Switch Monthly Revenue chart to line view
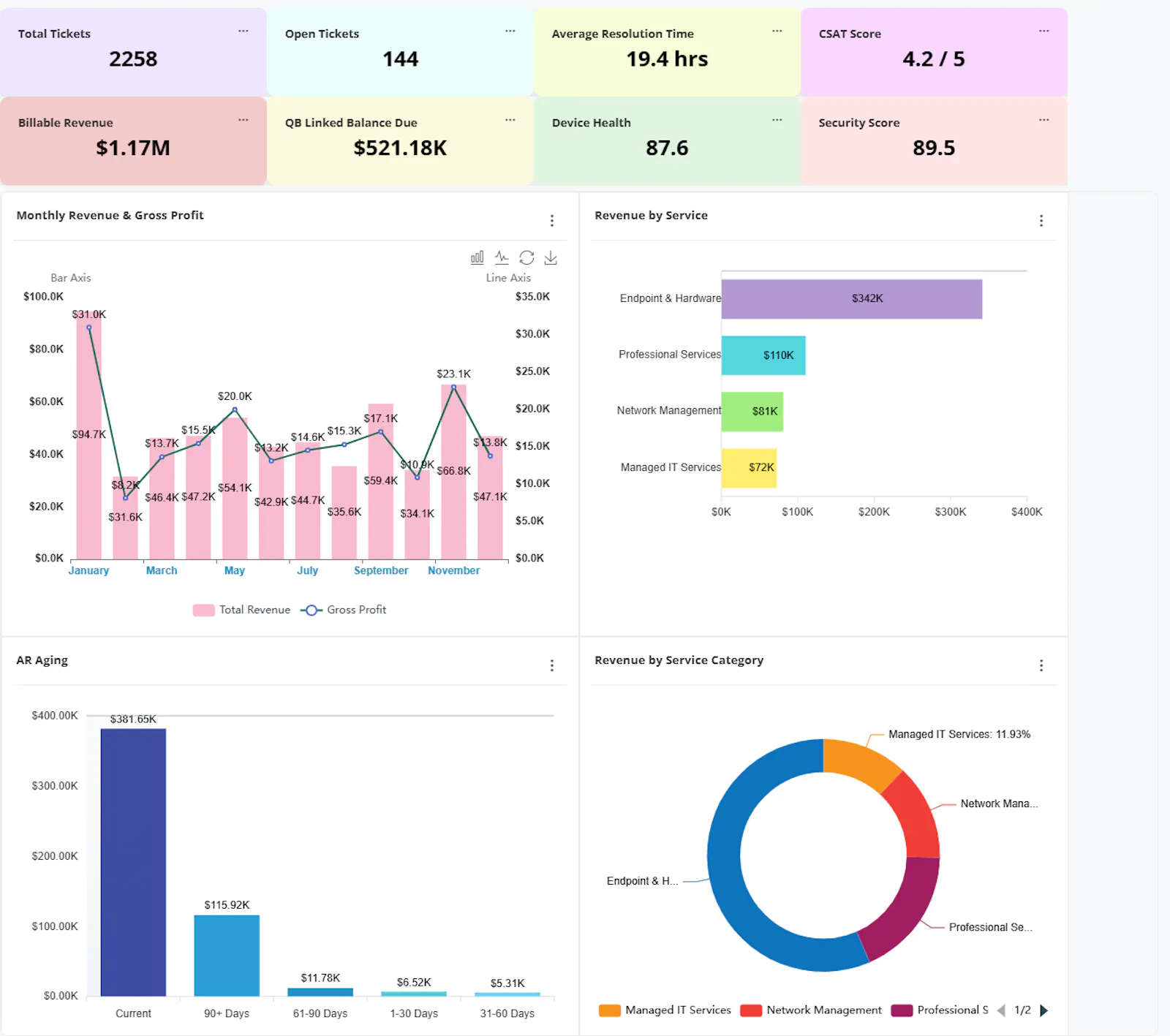The width and height of the screenshot is (1170, 1036). coord(502,257)
